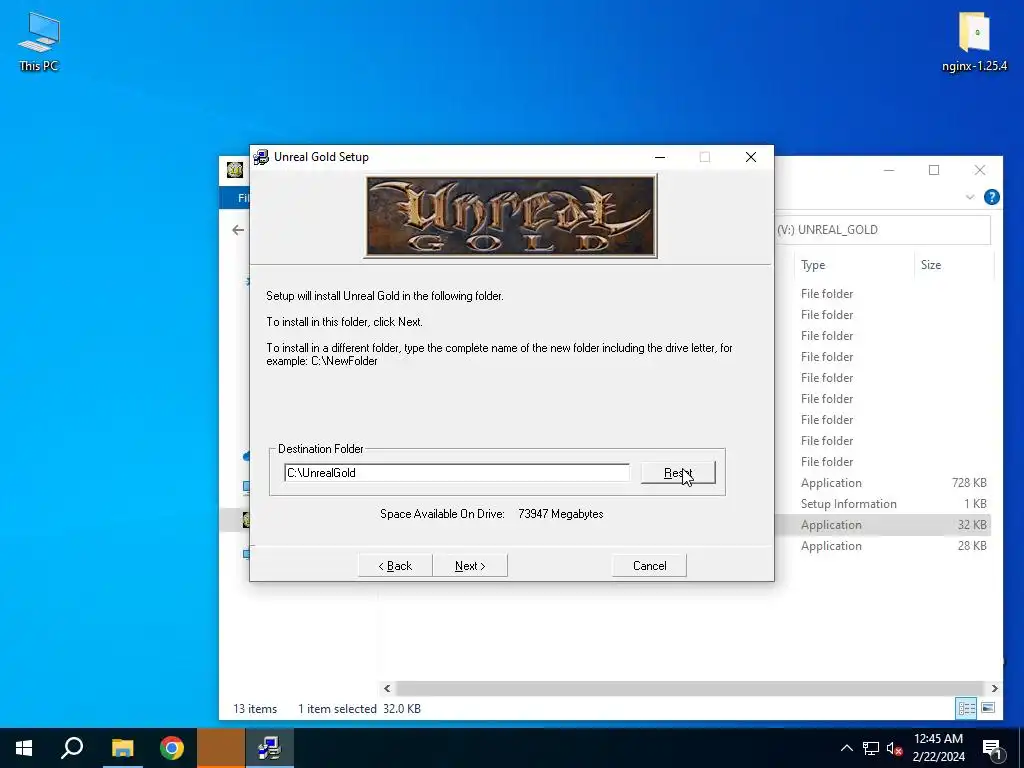Viewport: 1024px width, 768px height.
Task: Launch Google Chrome from taskbar
Action: 172,748
